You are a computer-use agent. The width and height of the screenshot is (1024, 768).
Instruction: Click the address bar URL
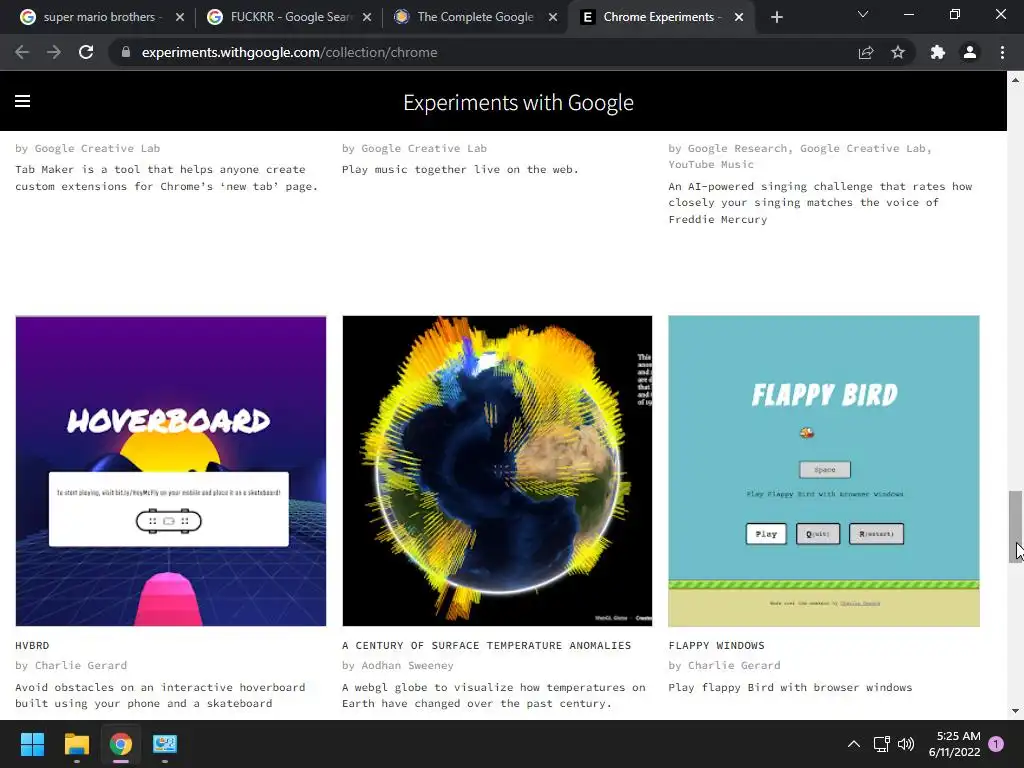point(289,52)
